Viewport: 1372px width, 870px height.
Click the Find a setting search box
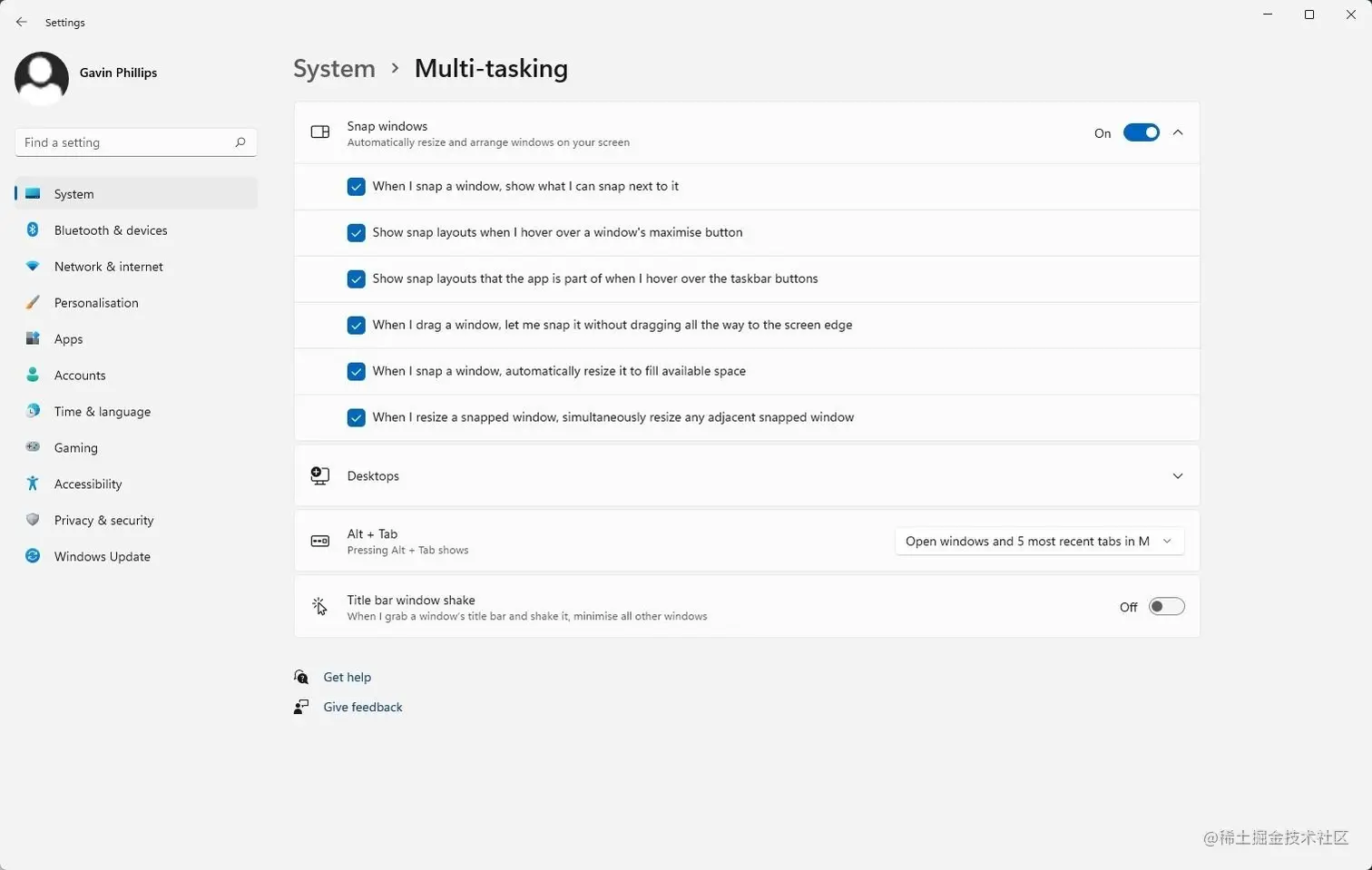pyautogui.click(x=136, y=142)
